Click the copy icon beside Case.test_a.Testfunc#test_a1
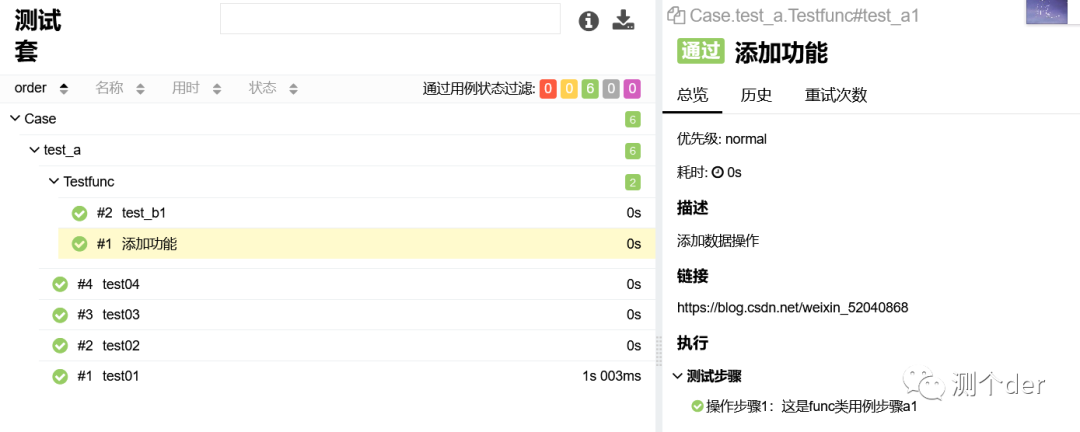The image size is (1080, 432). coord(676,15)
